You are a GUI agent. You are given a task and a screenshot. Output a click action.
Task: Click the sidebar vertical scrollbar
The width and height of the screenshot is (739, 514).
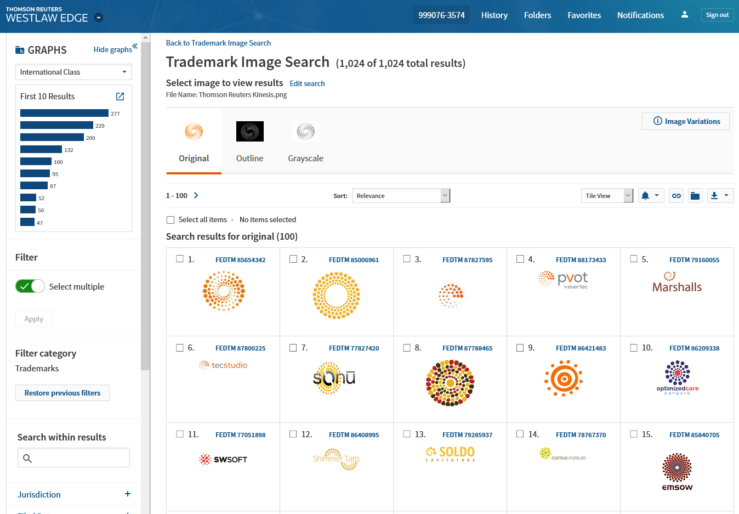click(145, 206)
